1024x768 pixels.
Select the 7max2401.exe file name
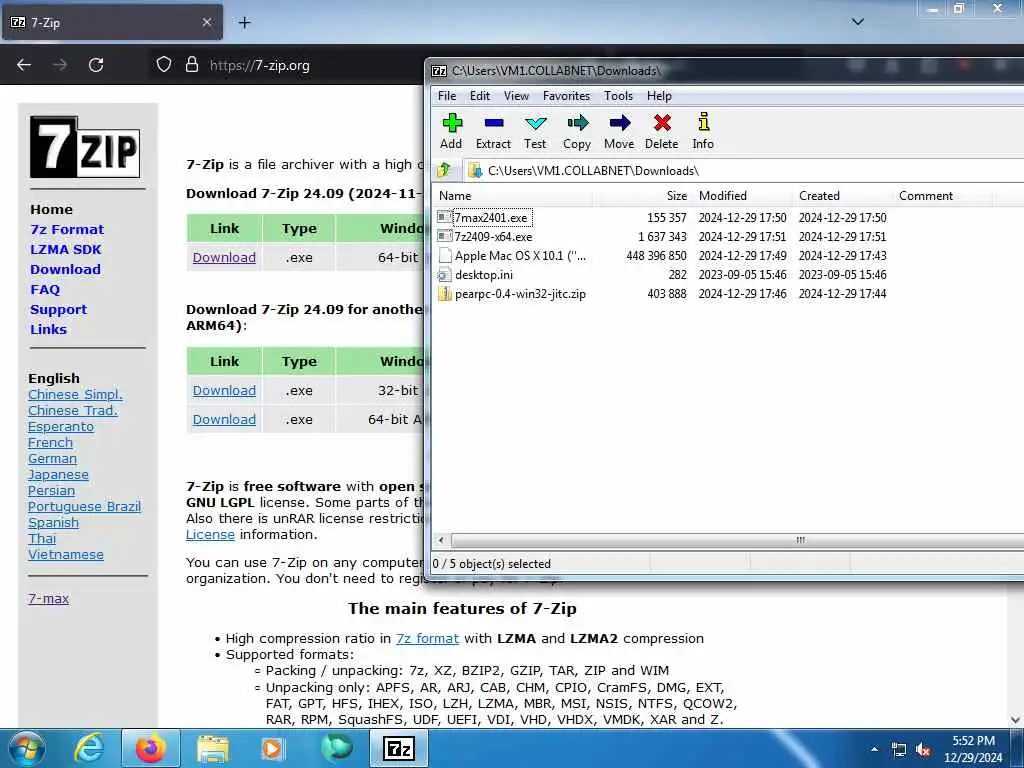tap(491, 217)
